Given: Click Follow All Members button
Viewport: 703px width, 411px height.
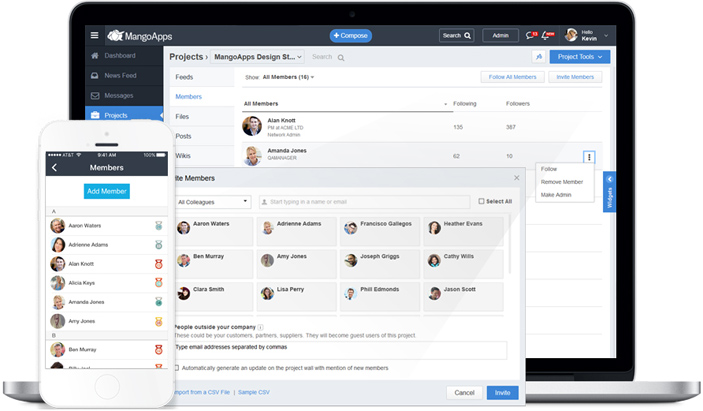Looking at the screenshot, I should pos(512,77).
